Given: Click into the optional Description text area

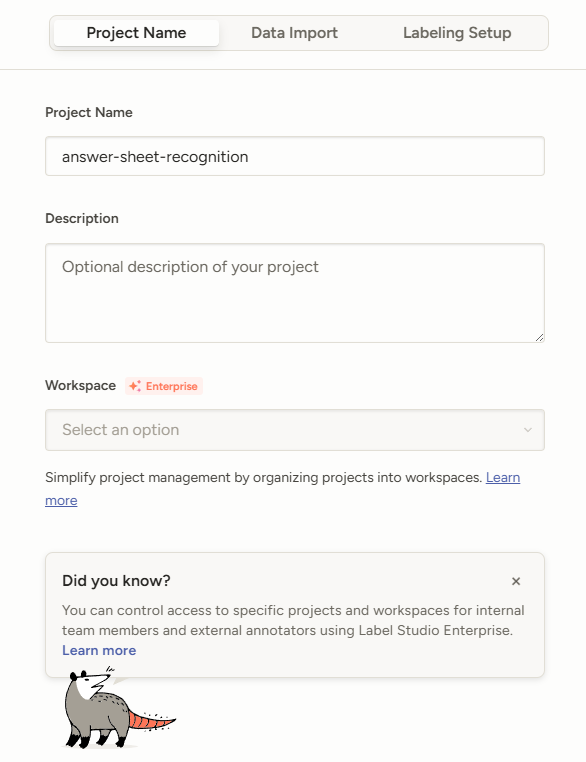Looking at the screenshot, I should (295, 293).
